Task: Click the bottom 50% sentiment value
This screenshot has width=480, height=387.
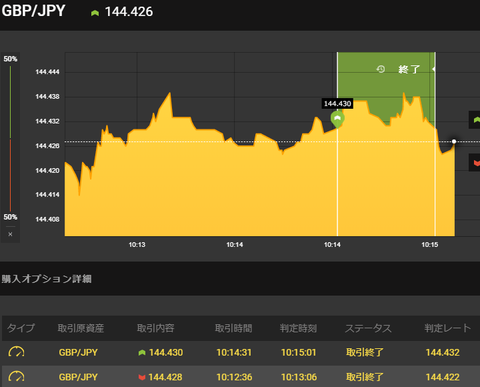Action: (10, 217)
